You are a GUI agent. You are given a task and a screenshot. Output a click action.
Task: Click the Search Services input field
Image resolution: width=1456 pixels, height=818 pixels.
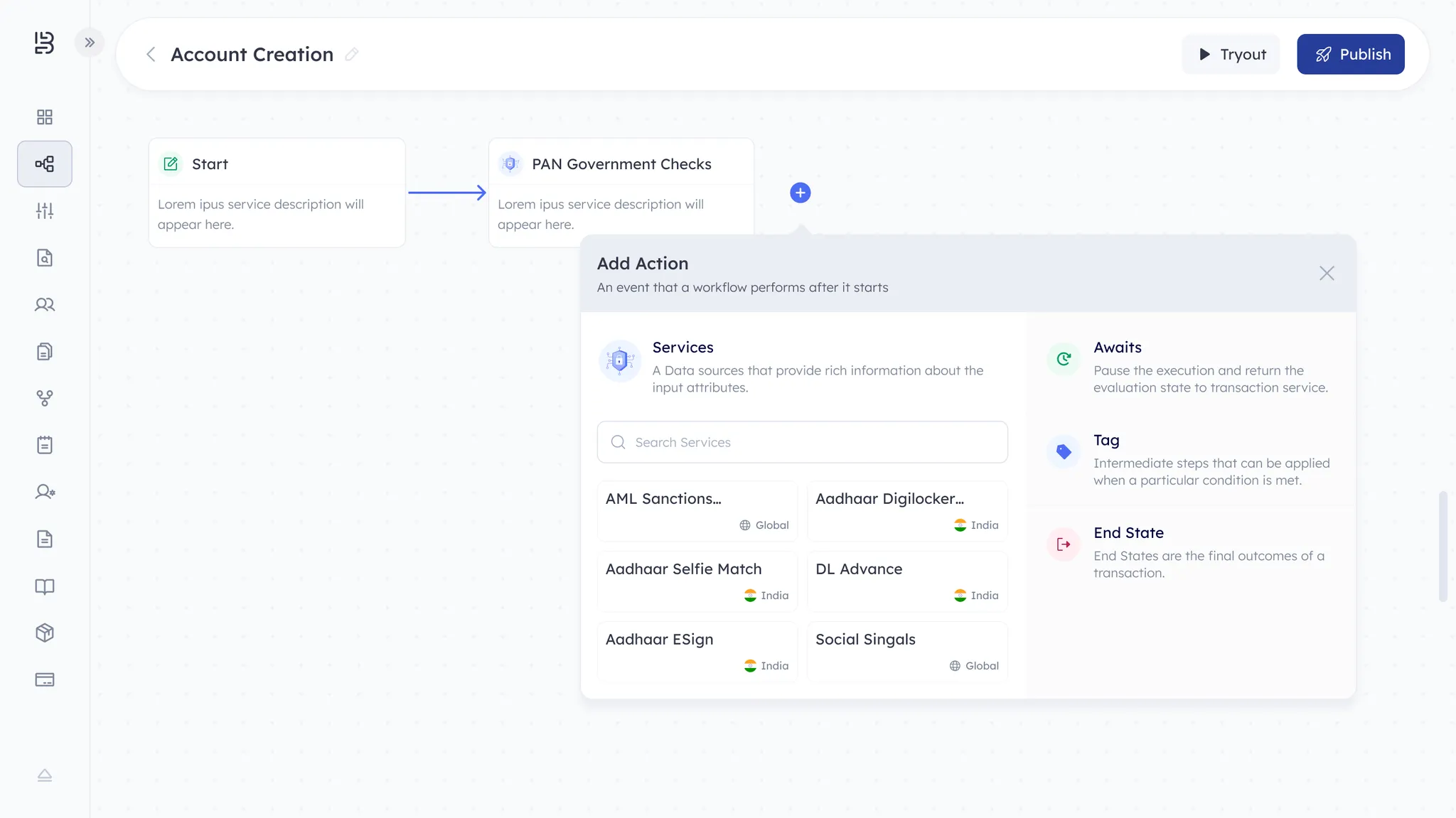click(x=802, y=442)
